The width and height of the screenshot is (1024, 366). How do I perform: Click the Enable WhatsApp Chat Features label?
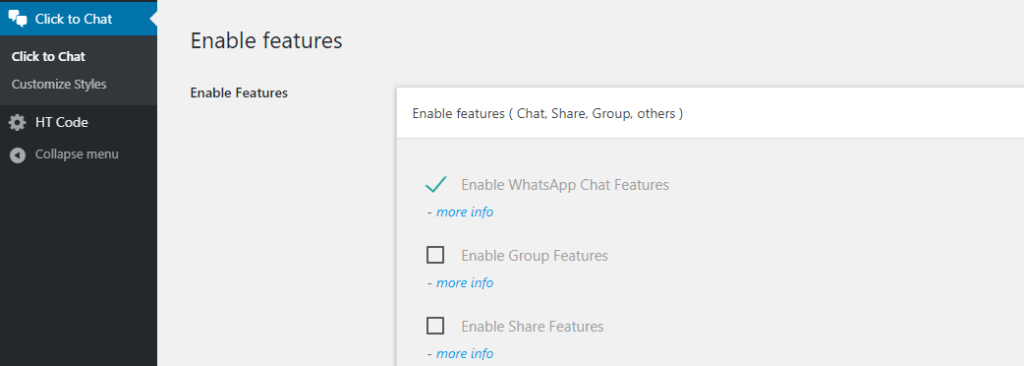pyautogui.click(x=565, y=185)
